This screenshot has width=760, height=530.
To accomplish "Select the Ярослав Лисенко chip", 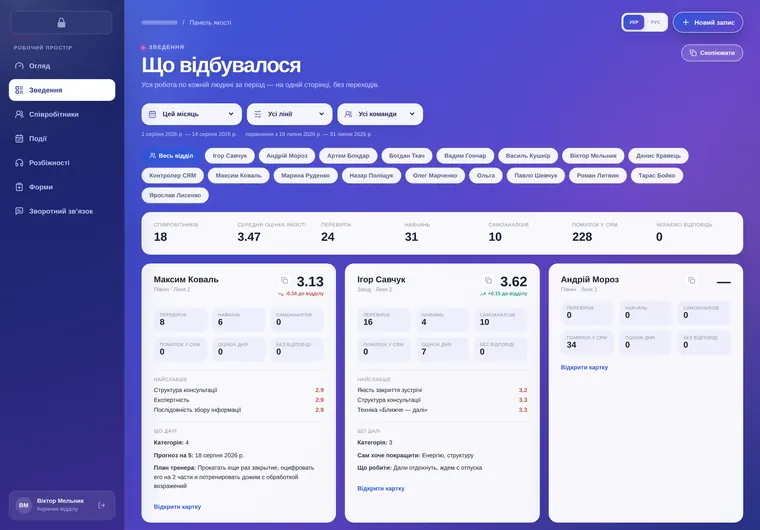I will click(175, 195).
